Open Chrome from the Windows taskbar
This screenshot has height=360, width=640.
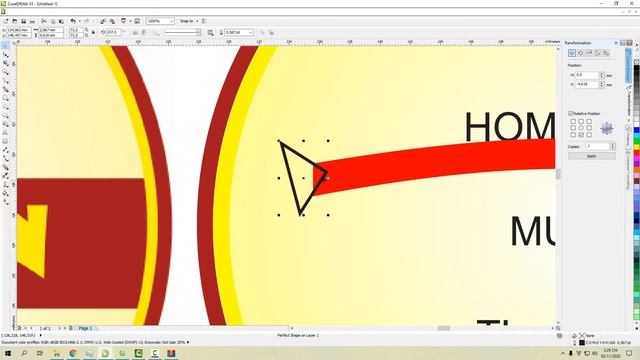coord(73,353)
